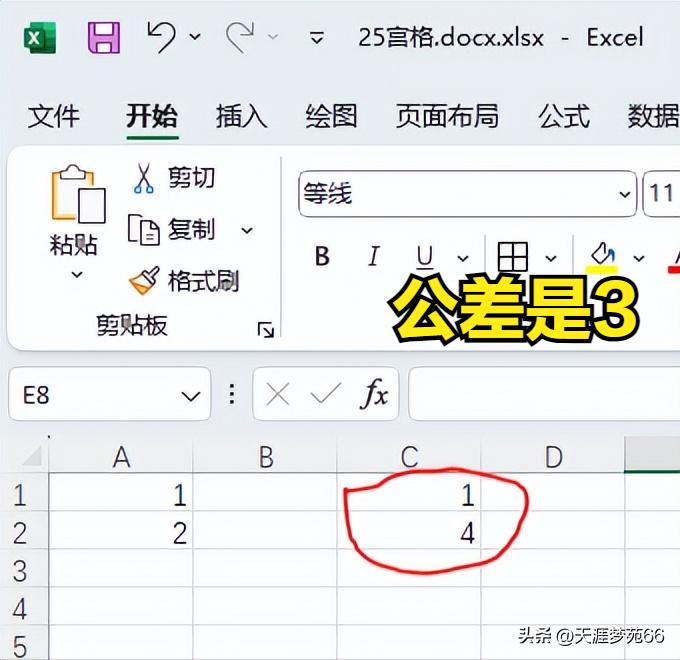The height and width of the screenshot is (660, 680).
Task: Select column B header
Action: point(265,456)
